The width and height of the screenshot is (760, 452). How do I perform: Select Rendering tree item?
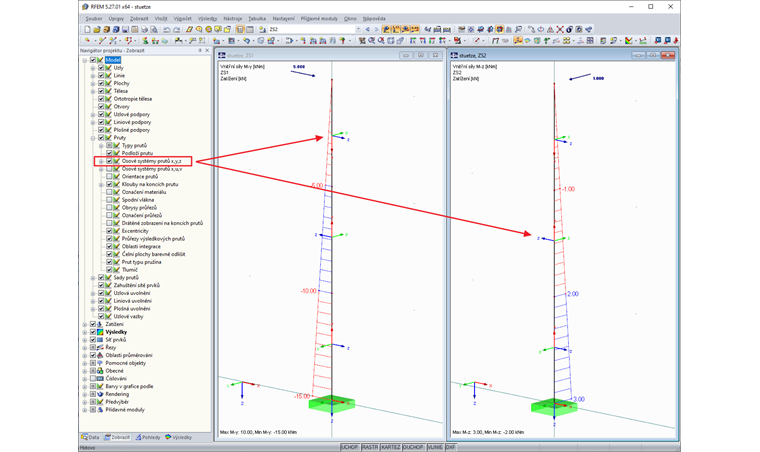tap(117, 394)
